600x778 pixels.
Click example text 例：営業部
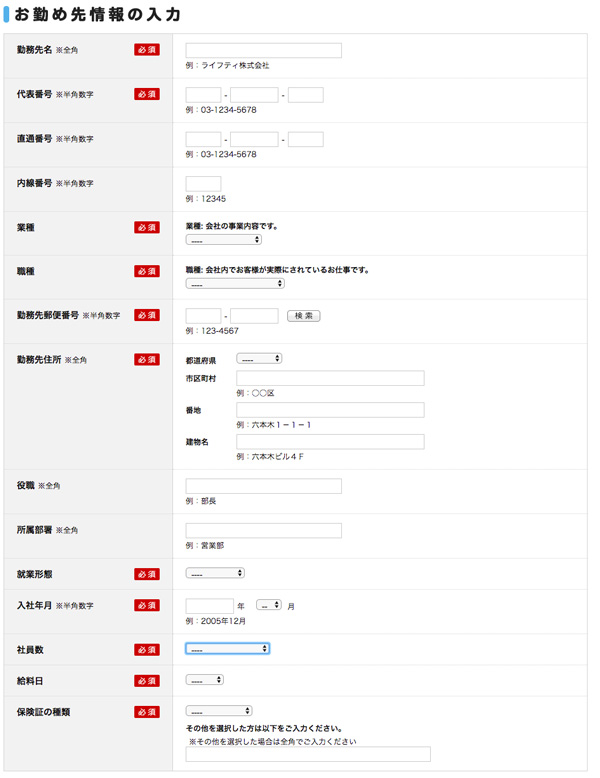(x=204, y=546)
